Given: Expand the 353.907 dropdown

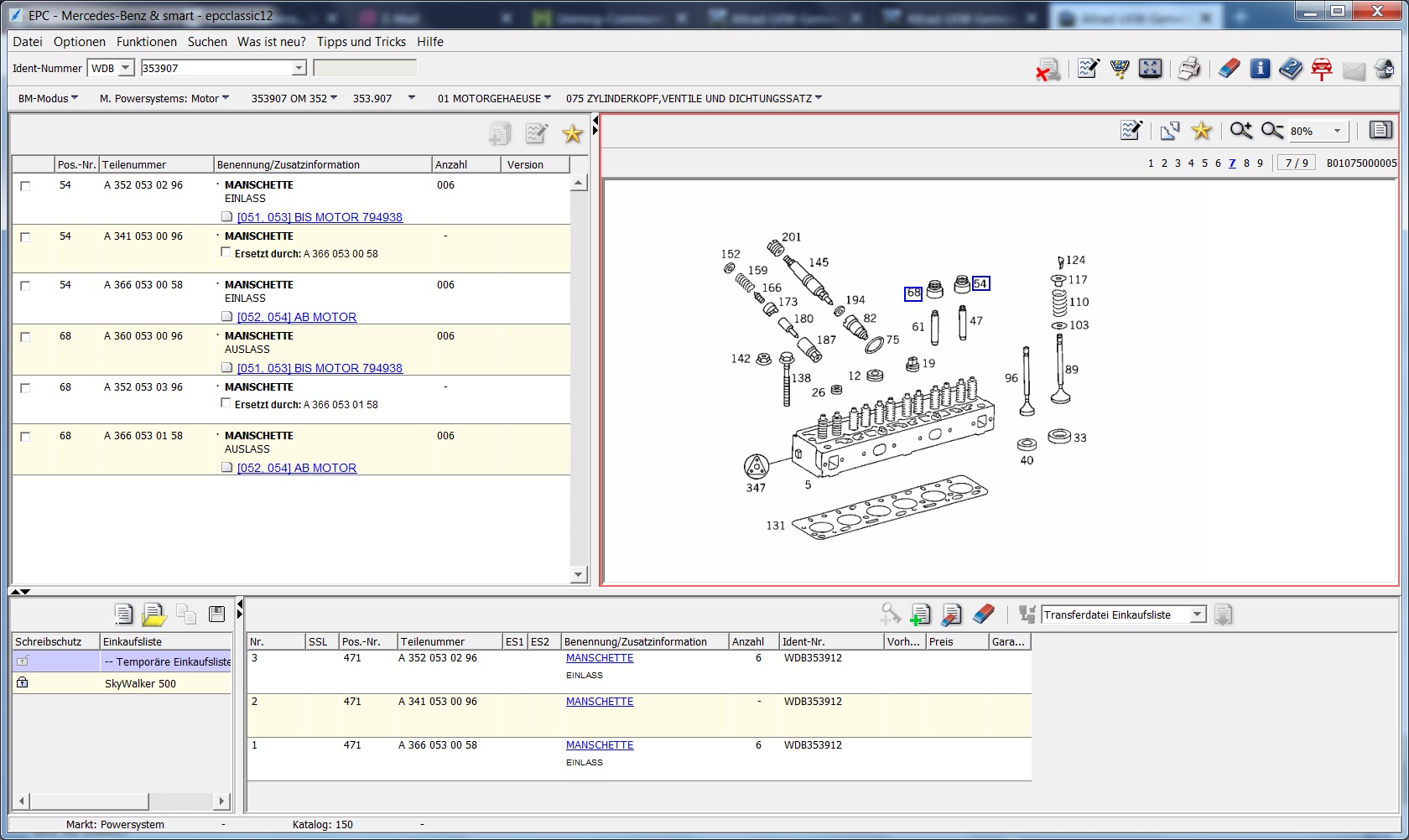Looking at the screenshot, I should pos(384,98).
